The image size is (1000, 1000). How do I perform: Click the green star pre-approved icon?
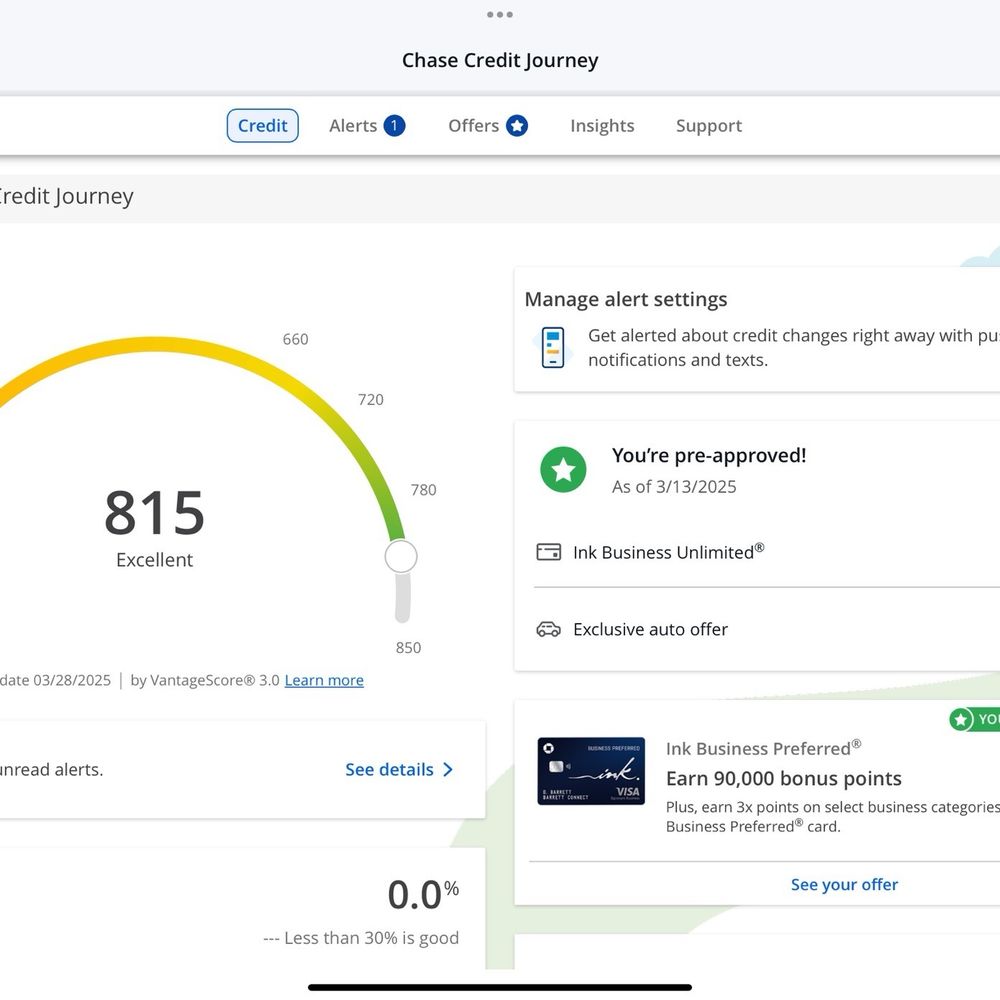(x=563, y=470)
